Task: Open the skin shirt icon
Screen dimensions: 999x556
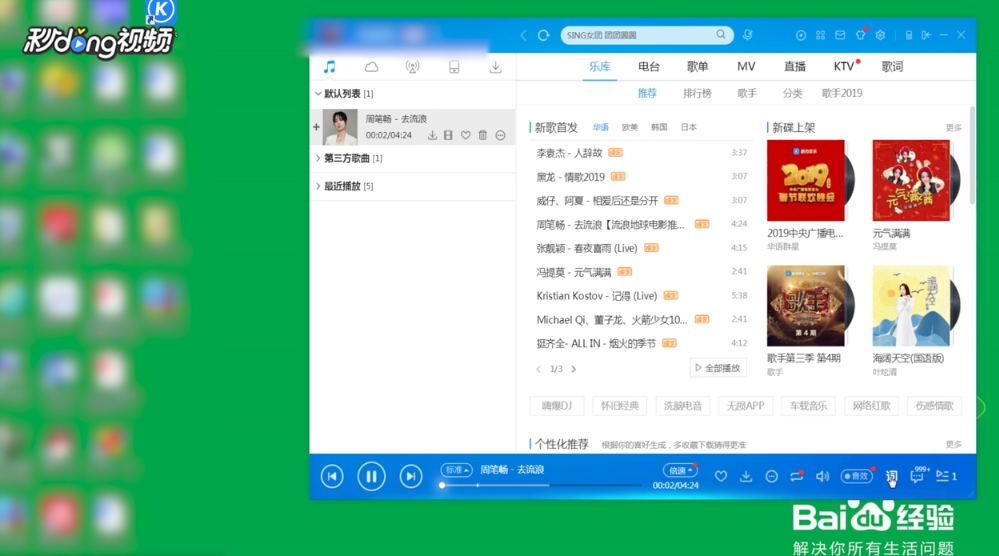Action: point(861,34)
